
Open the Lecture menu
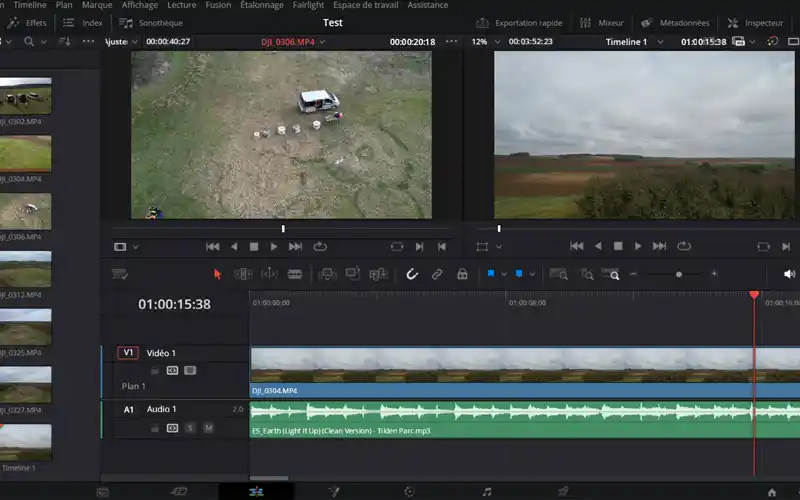pyautogui.click(x=182, y=5)
